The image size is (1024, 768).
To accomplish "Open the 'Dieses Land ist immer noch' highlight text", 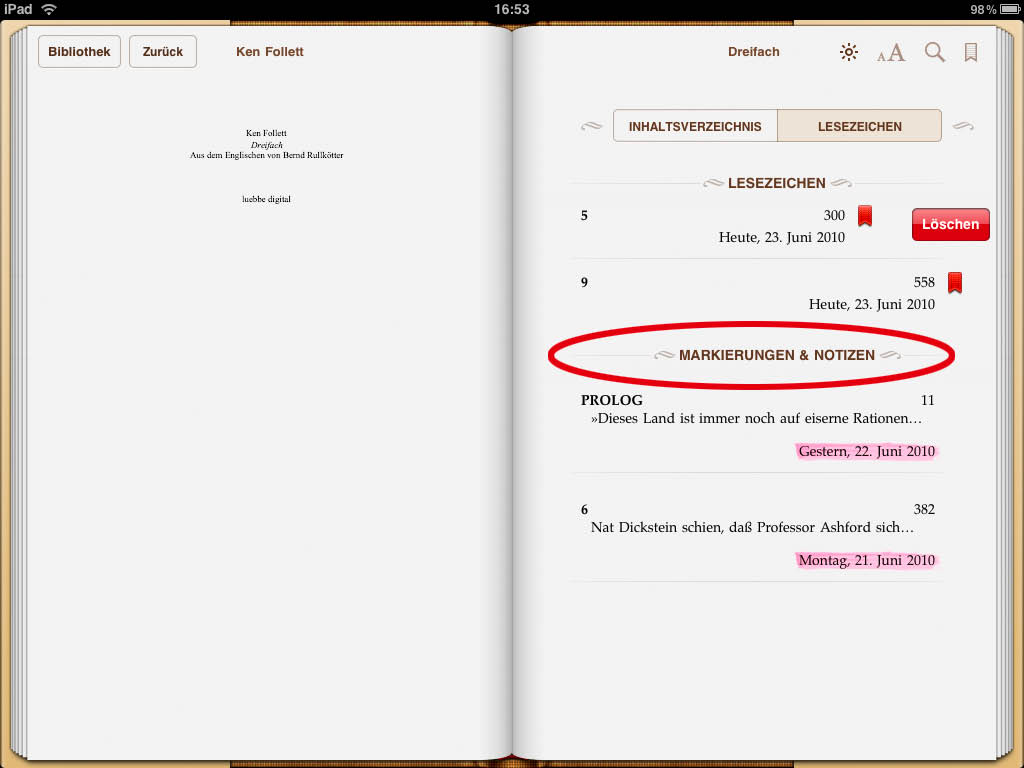I will click(x=756, y=418).
